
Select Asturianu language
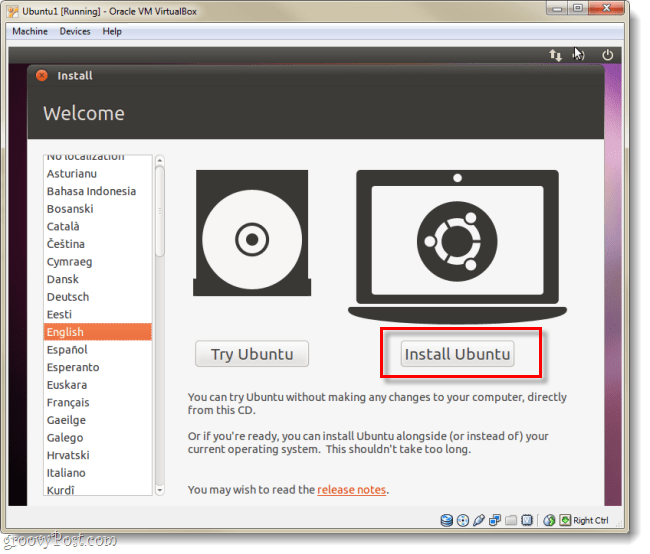pos(98,174)
